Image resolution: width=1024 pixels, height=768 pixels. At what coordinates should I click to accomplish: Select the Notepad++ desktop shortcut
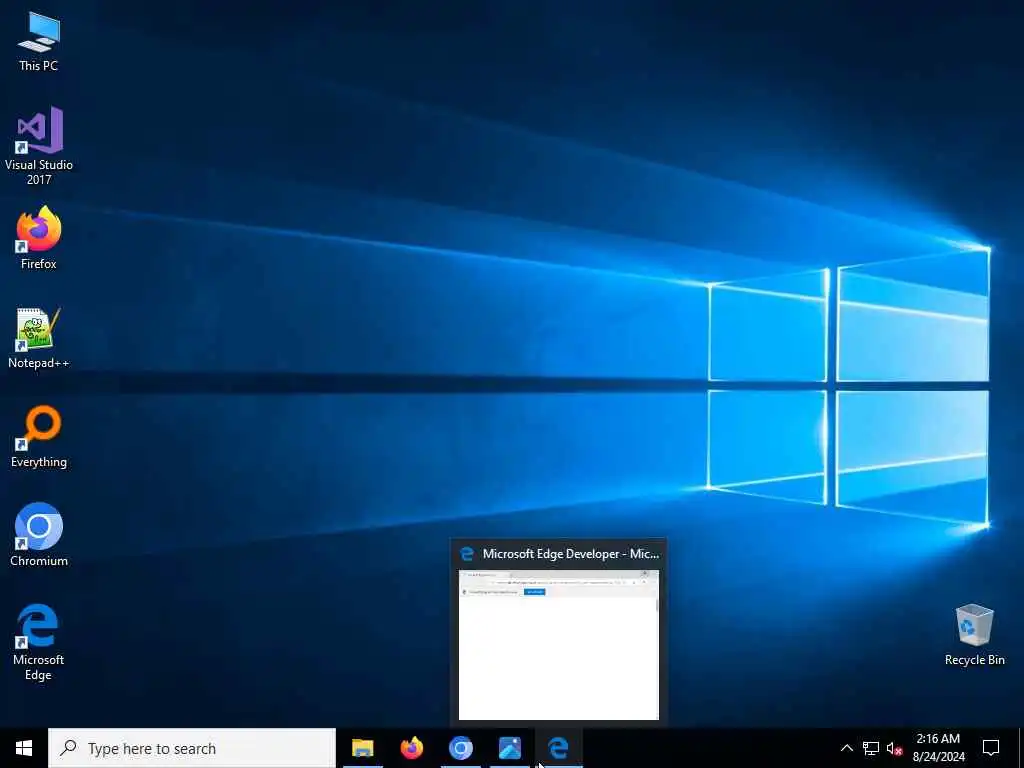pyautogui.click(x=39, y=338)
